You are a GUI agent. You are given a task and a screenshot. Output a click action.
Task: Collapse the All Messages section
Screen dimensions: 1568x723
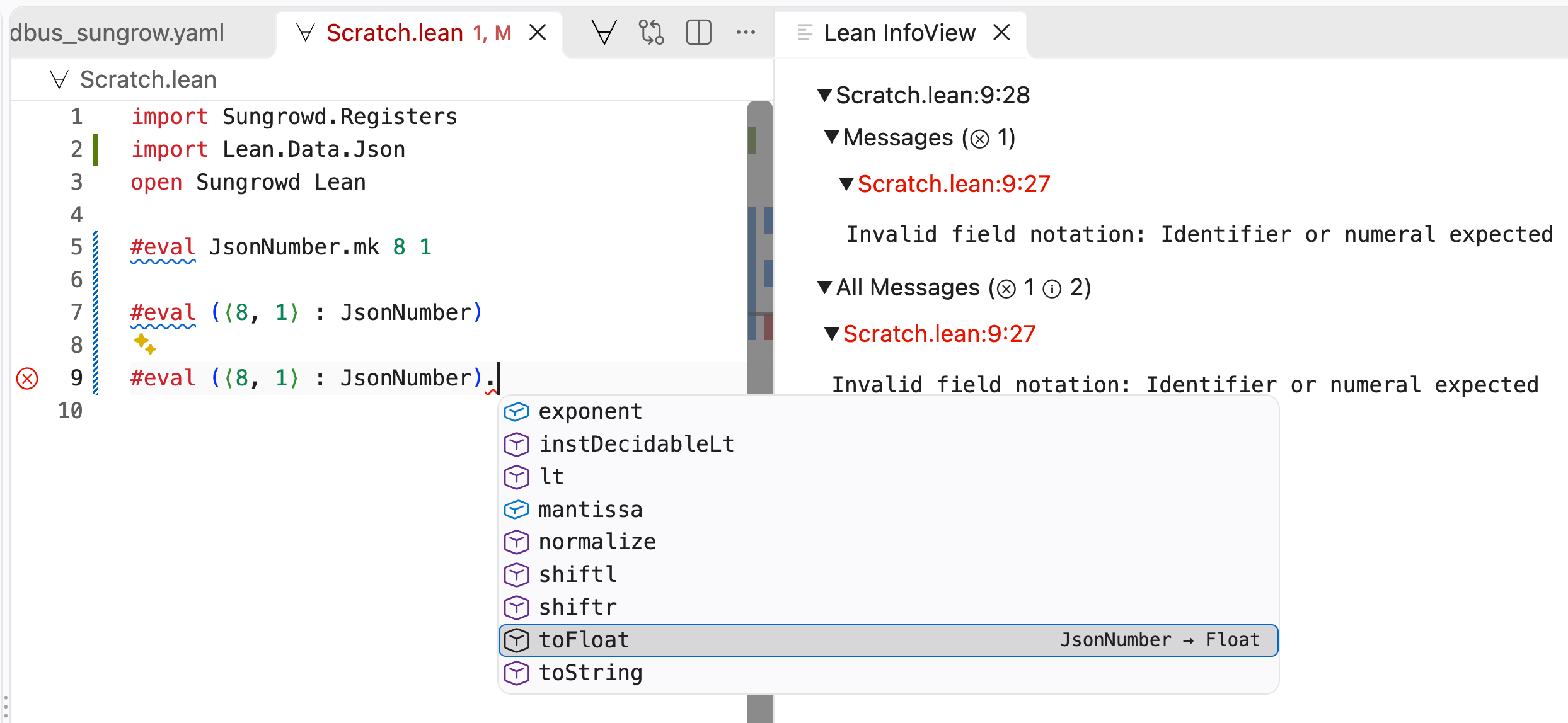click(824, 287)
